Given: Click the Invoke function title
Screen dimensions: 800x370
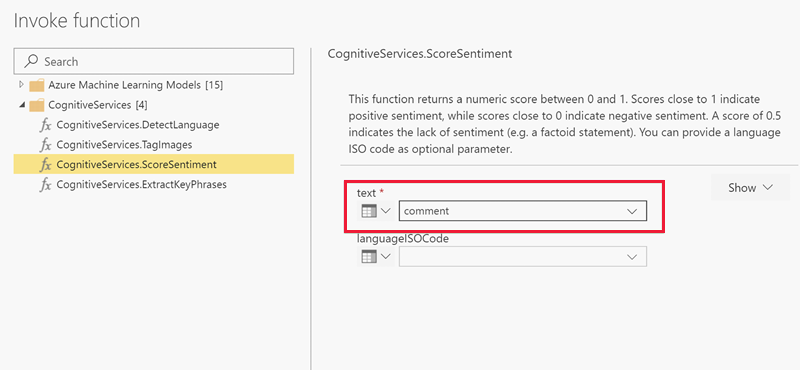Looking at the screenshot, I should (77, 21).
